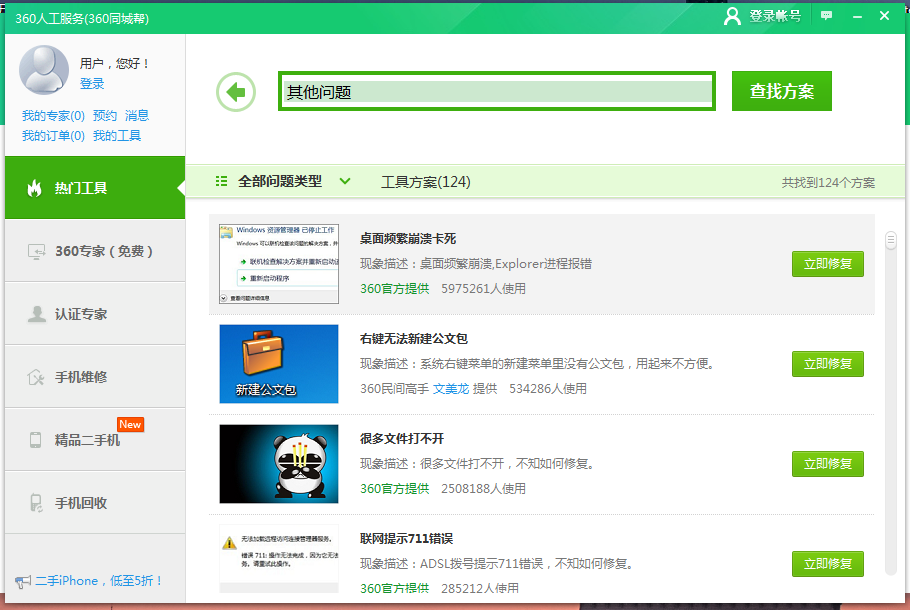Open the 预约 link
Image resolution: width=910 pixels, height=610 pixels.
(x=104, y=115)
